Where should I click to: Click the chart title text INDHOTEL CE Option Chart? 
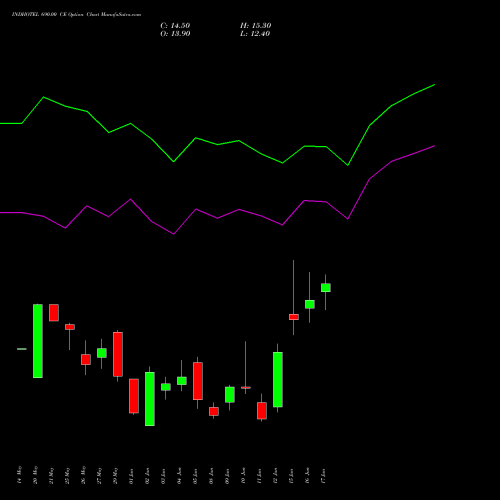click(76, 15)
